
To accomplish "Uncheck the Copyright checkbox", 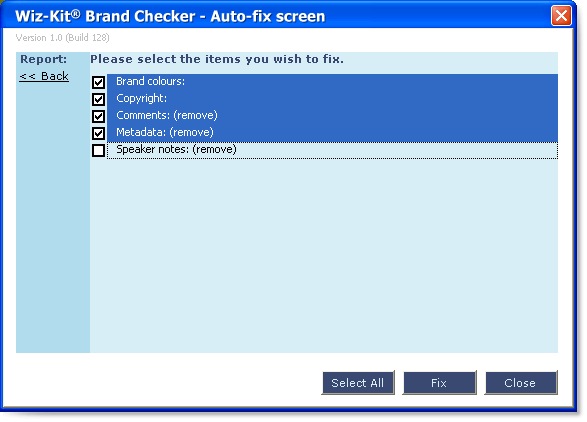I will (x=98, y=99).
